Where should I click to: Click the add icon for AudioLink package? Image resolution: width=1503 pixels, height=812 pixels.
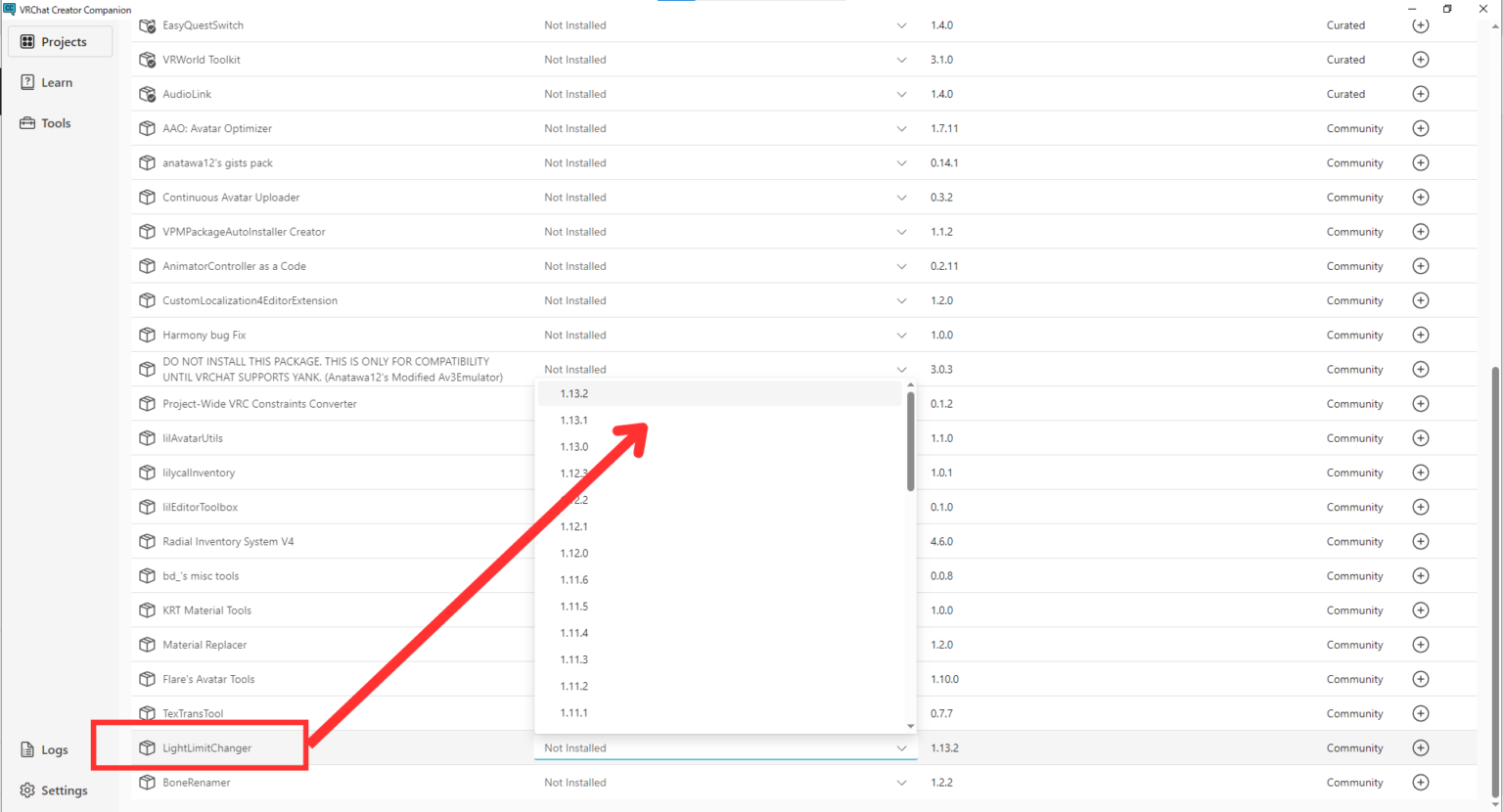[1421, 94]
